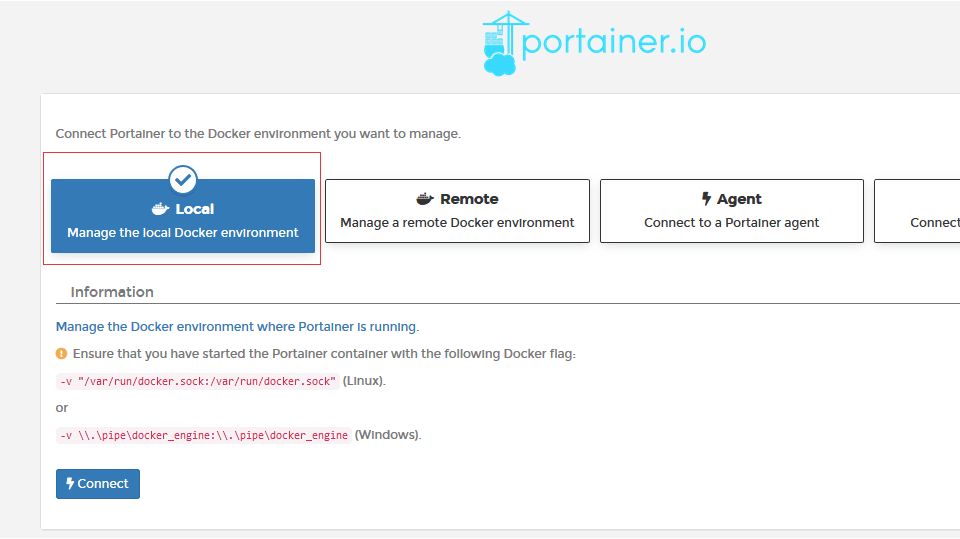
Task: Click the Information section heading
Action: coord(112,292)
